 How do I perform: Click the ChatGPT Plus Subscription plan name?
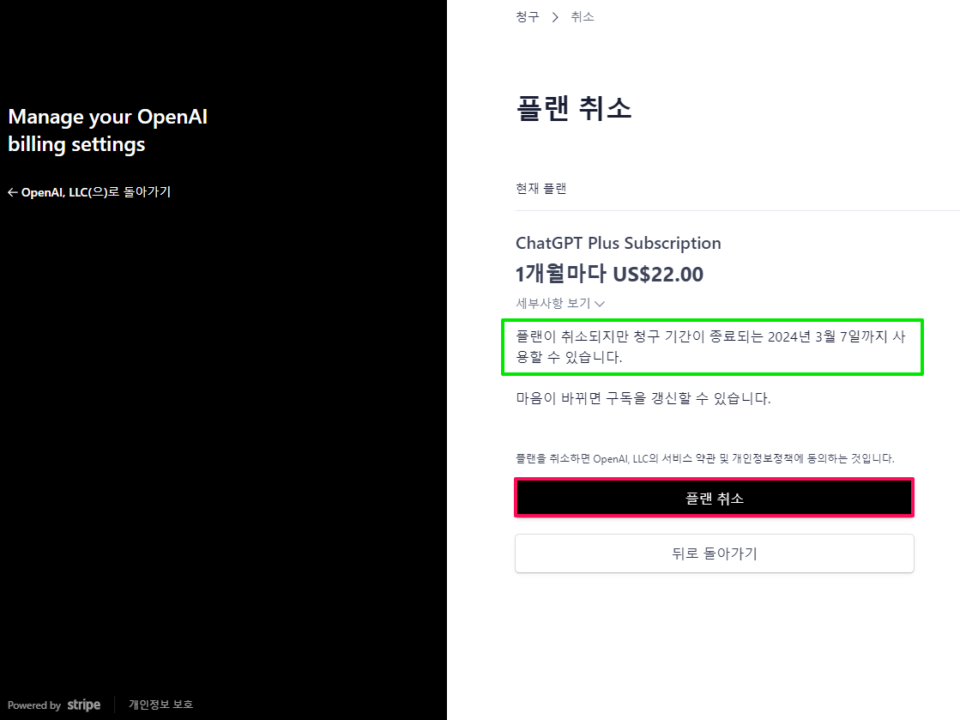tap(618, 243)
